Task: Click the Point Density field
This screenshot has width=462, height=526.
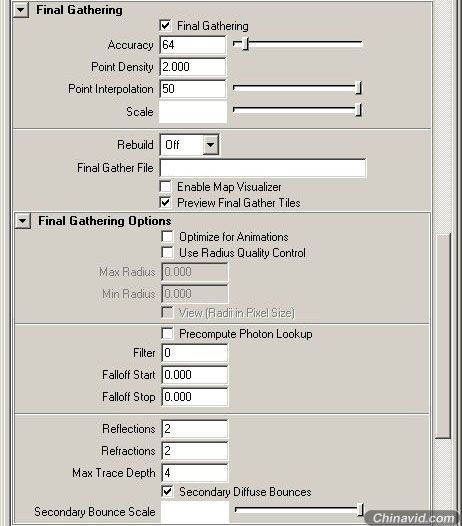Action: [193, 67]
